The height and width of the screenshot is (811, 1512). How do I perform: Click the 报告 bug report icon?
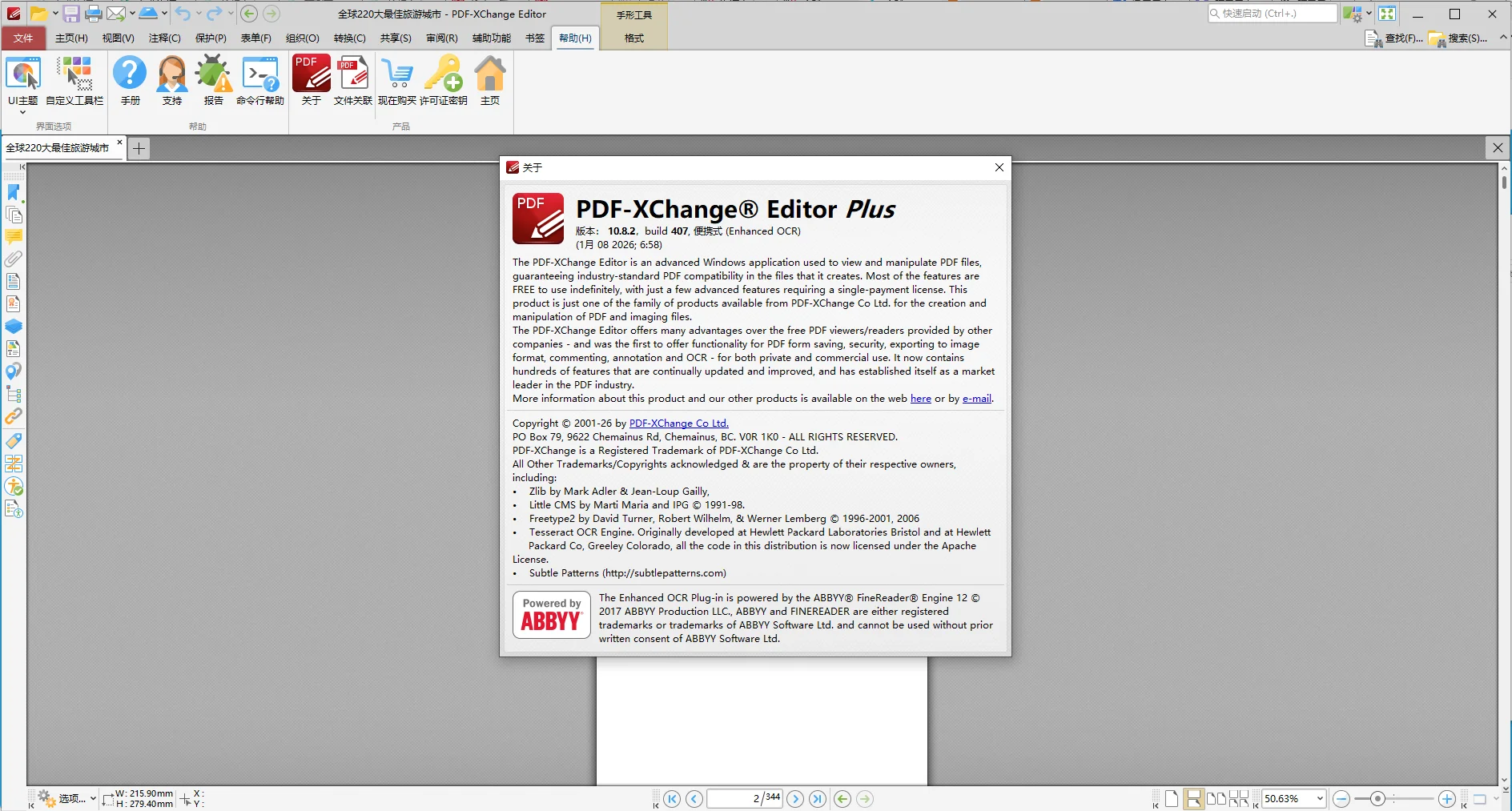coord(213,75)
